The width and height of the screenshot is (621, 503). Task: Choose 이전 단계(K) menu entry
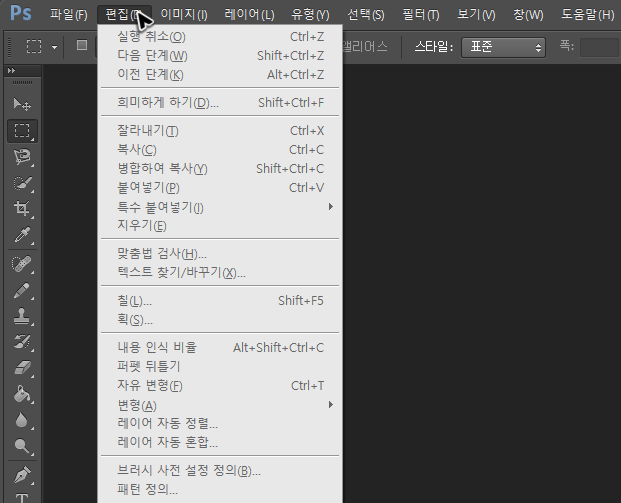pos(220,75)
